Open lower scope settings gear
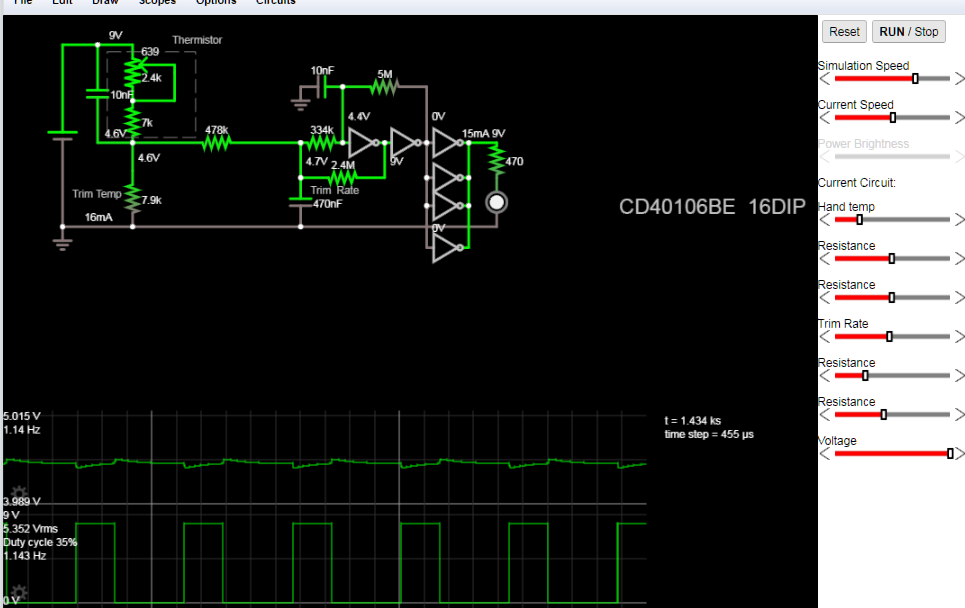This screenshot has width=965, height=608. (x=19, y=592)
